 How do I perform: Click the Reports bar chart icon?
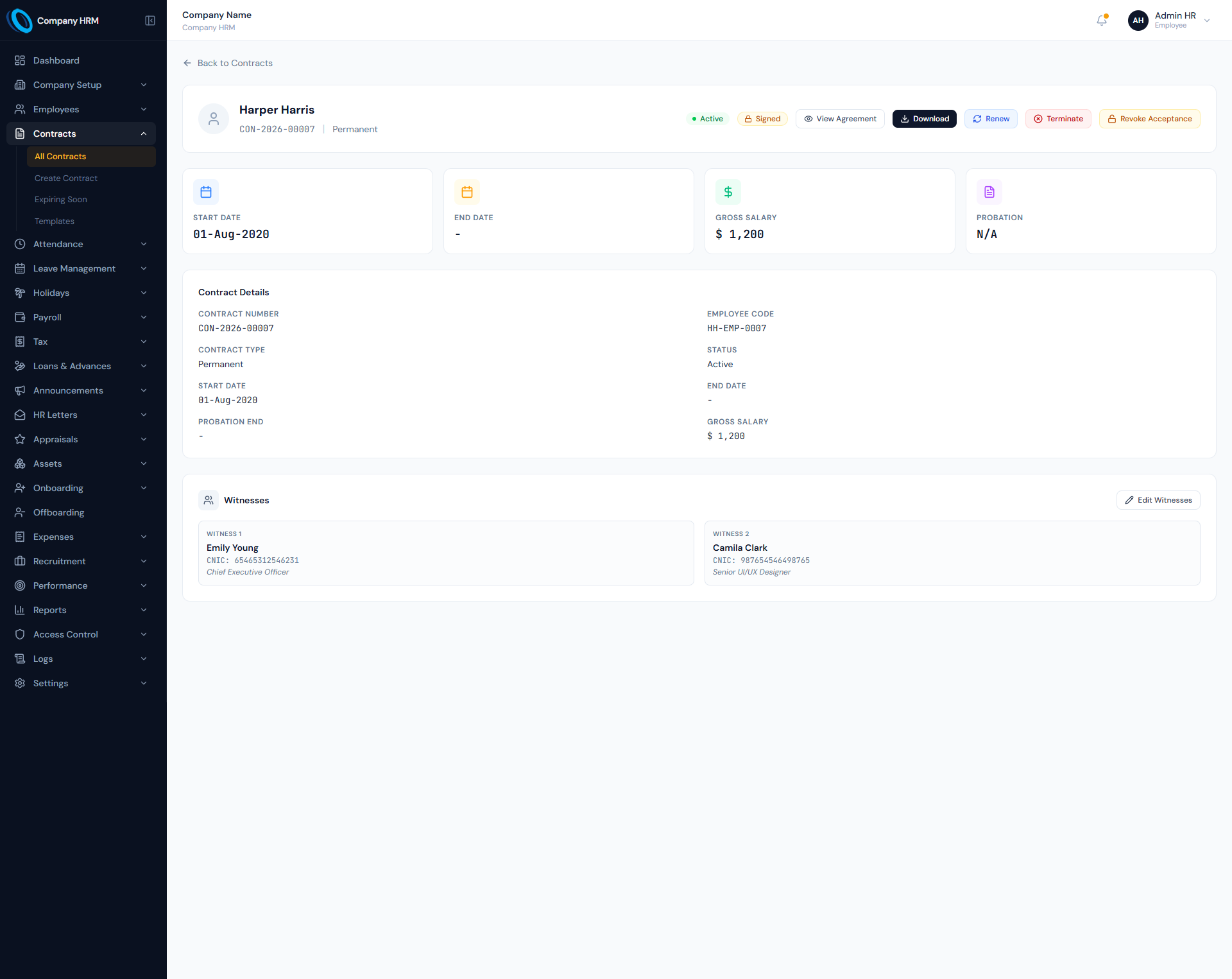click(x=20, y=610)
